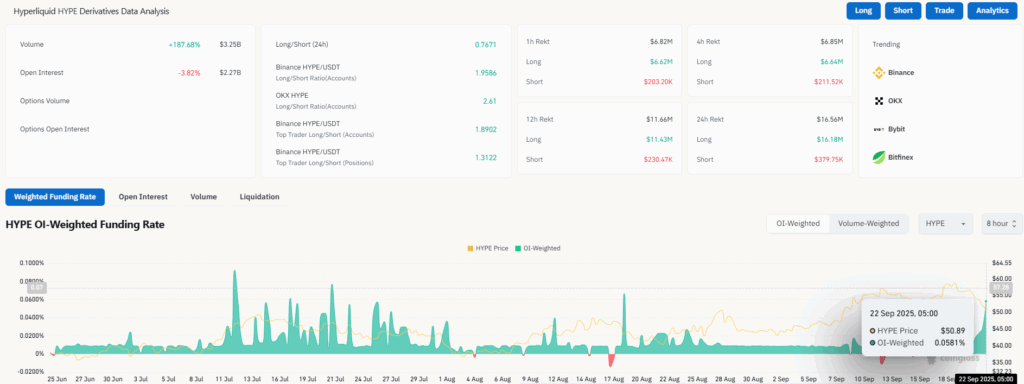Viewport: 1024px width, 384px height.
Task: Click the Bybit logo icon
Action: 878,129
